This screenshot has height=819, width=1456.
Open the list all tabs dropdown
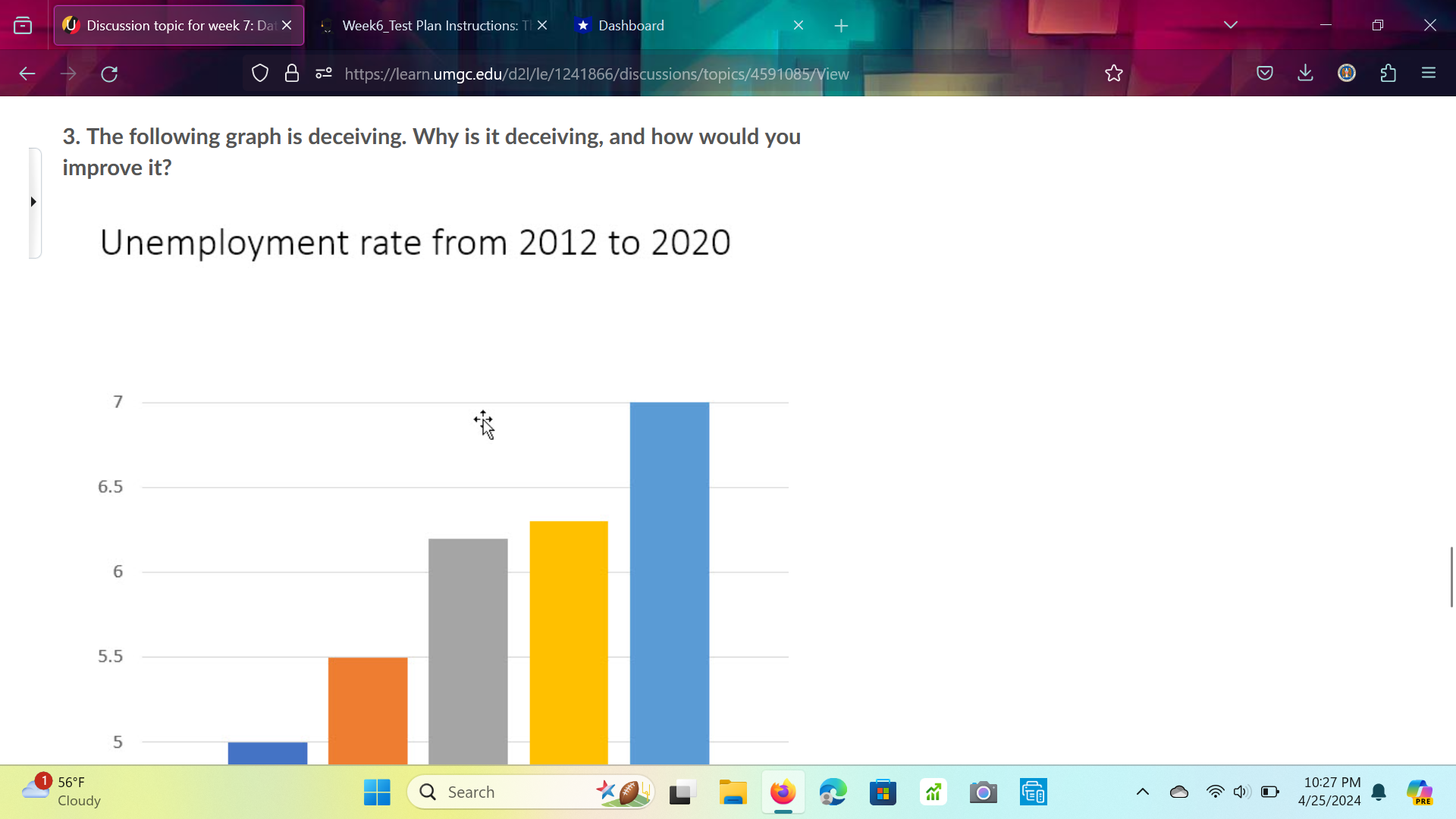[x=1230, y=25]
